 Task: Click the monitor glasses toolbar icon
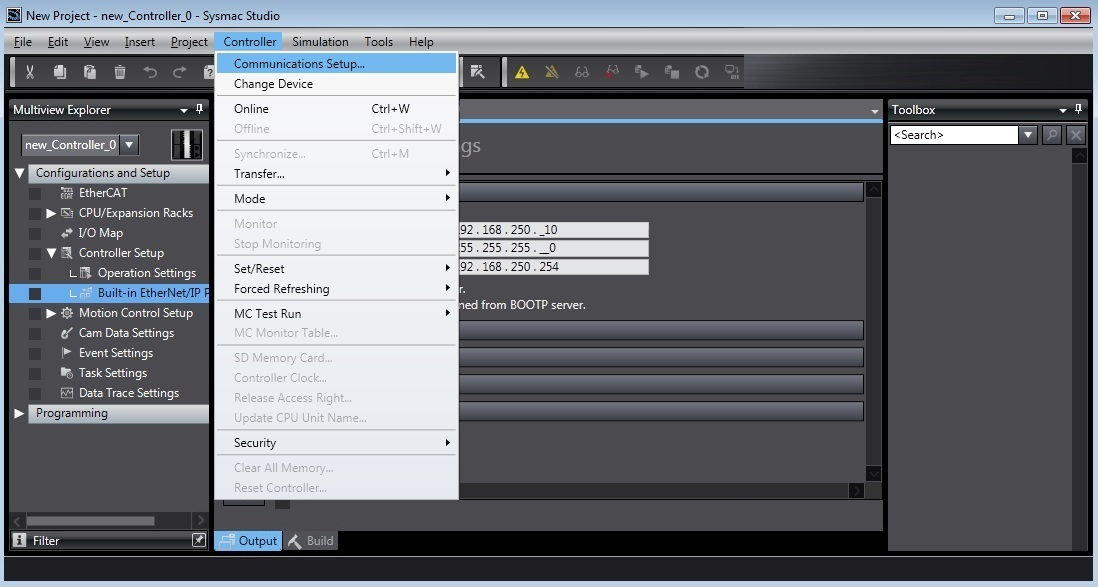tap(582, 71)
